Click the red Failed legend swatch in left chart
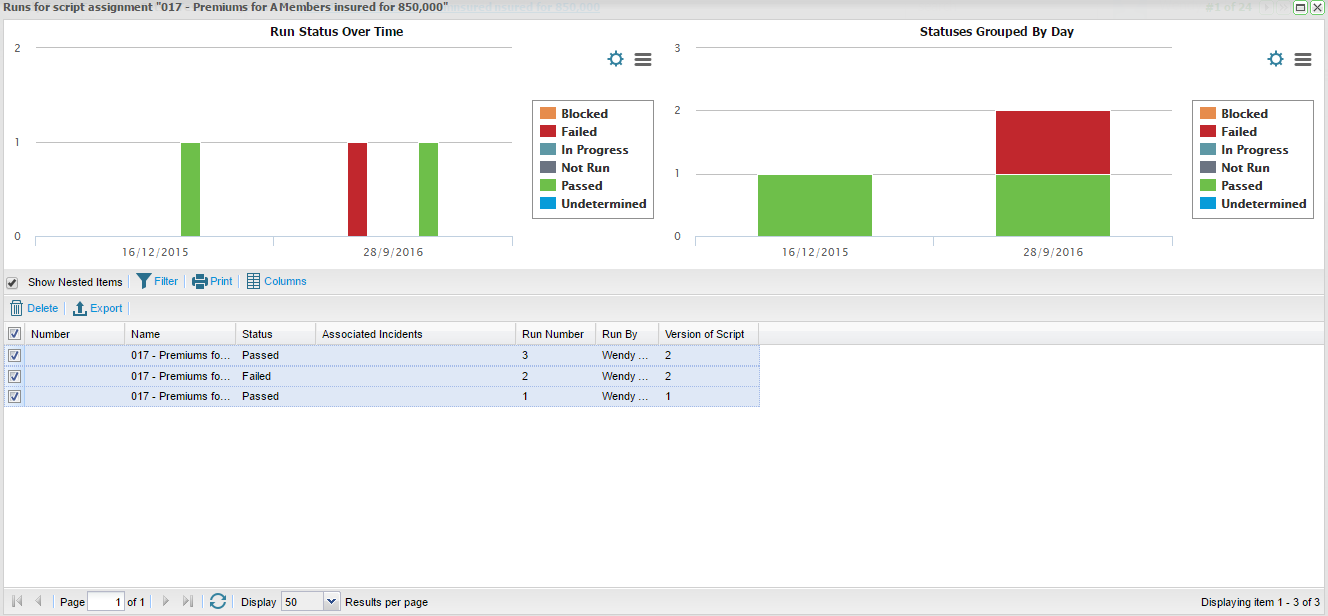 pyautogui.click(x=547, y=131)
